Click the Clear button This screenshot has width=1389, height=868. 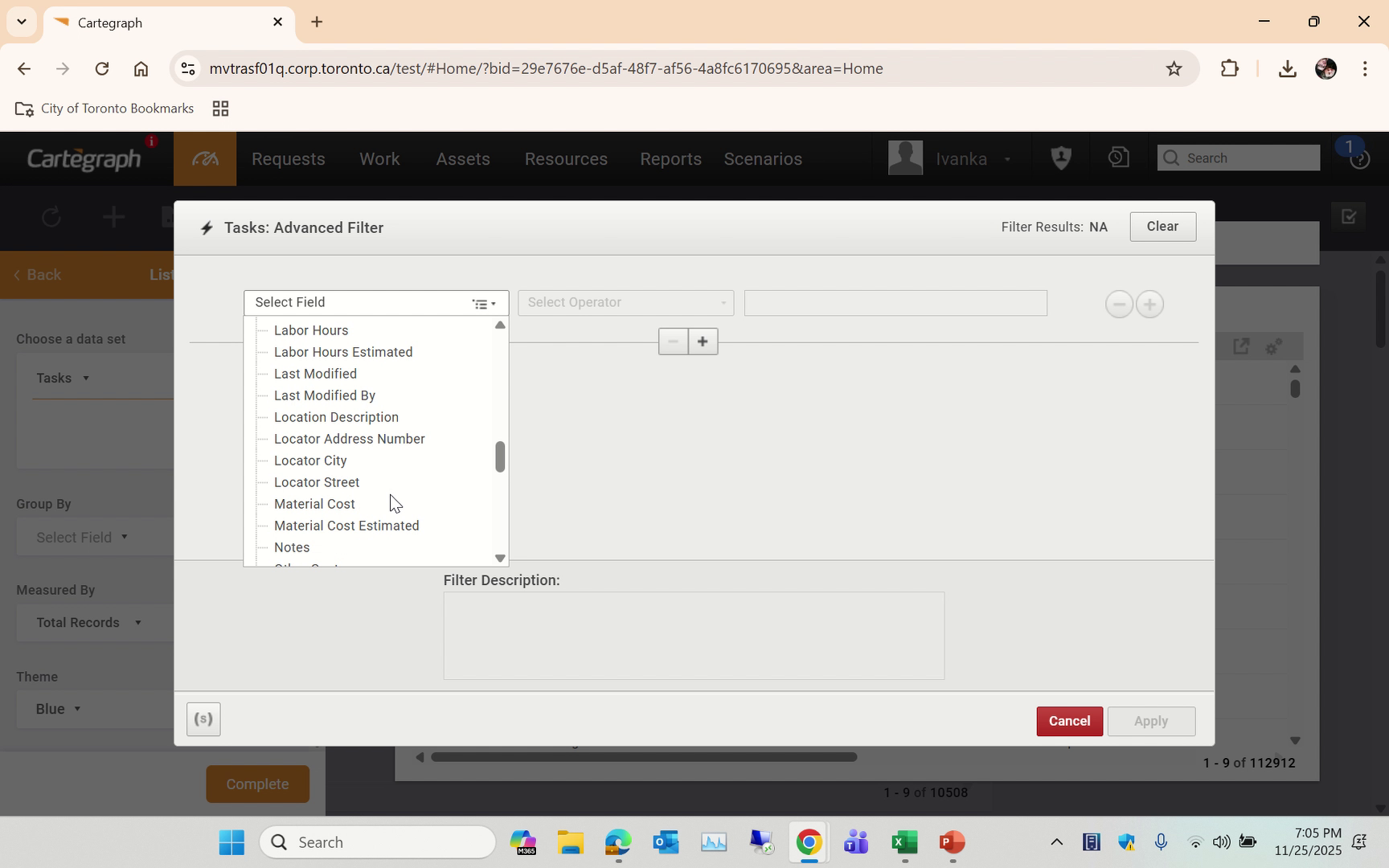tap(1162, 227)
